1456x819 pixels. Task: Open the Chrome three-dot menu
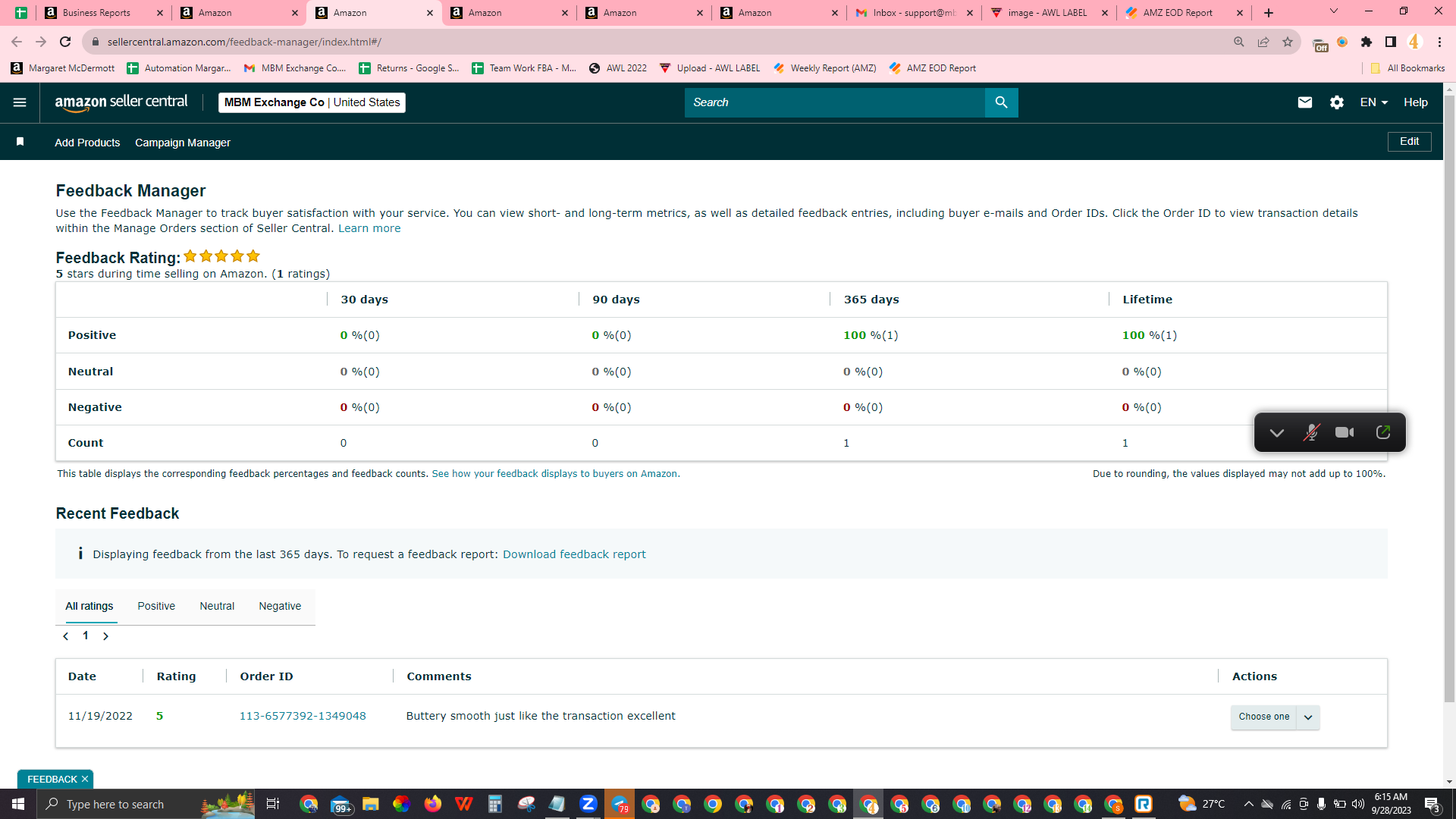point(1439,42)
